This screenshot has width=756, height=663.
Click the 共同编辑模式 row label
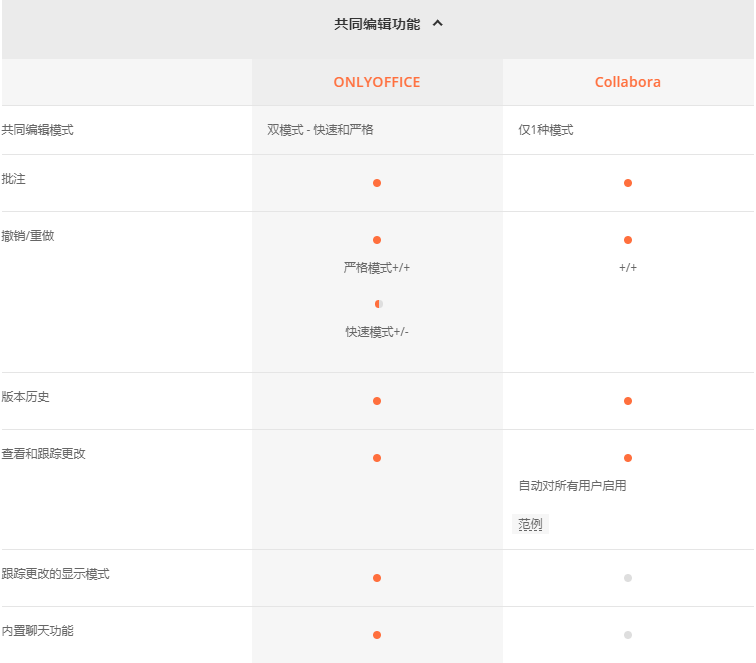pyautogui.click(x=38, y=130)
